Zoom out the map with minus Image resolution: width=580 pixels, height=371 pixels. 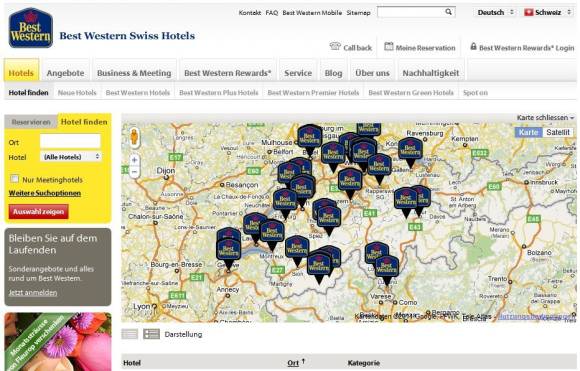[134, 172]
